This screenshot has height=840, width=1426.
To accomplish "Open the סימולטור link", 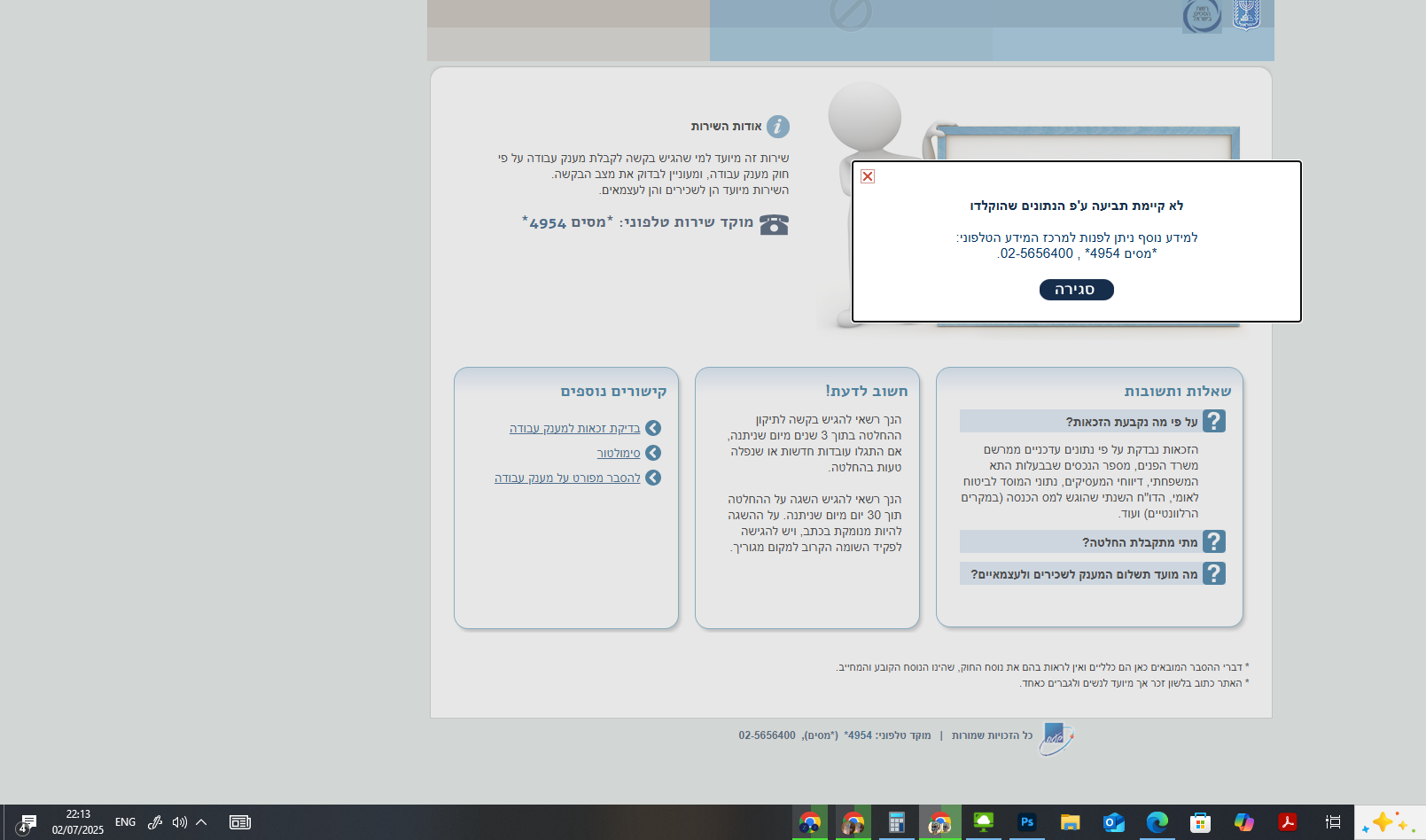I will (619, 453).
